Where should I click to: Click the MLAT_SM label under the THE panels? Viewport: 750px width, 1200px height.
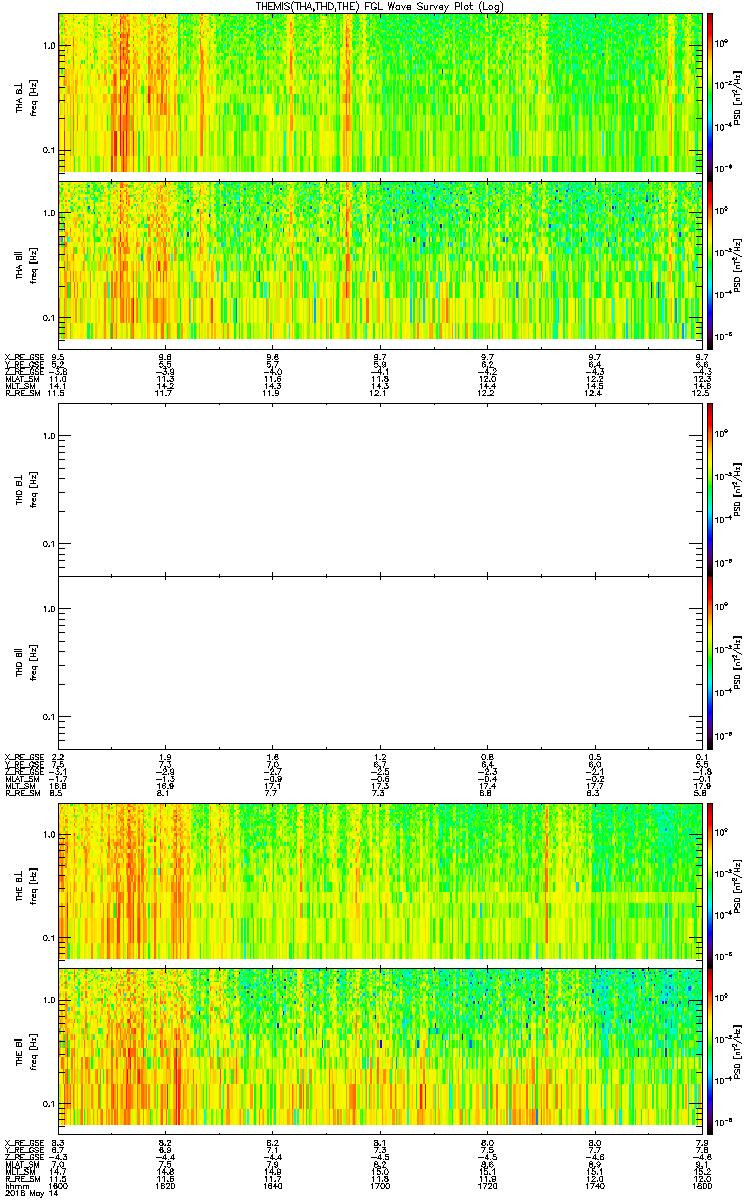coord(23,1165)
